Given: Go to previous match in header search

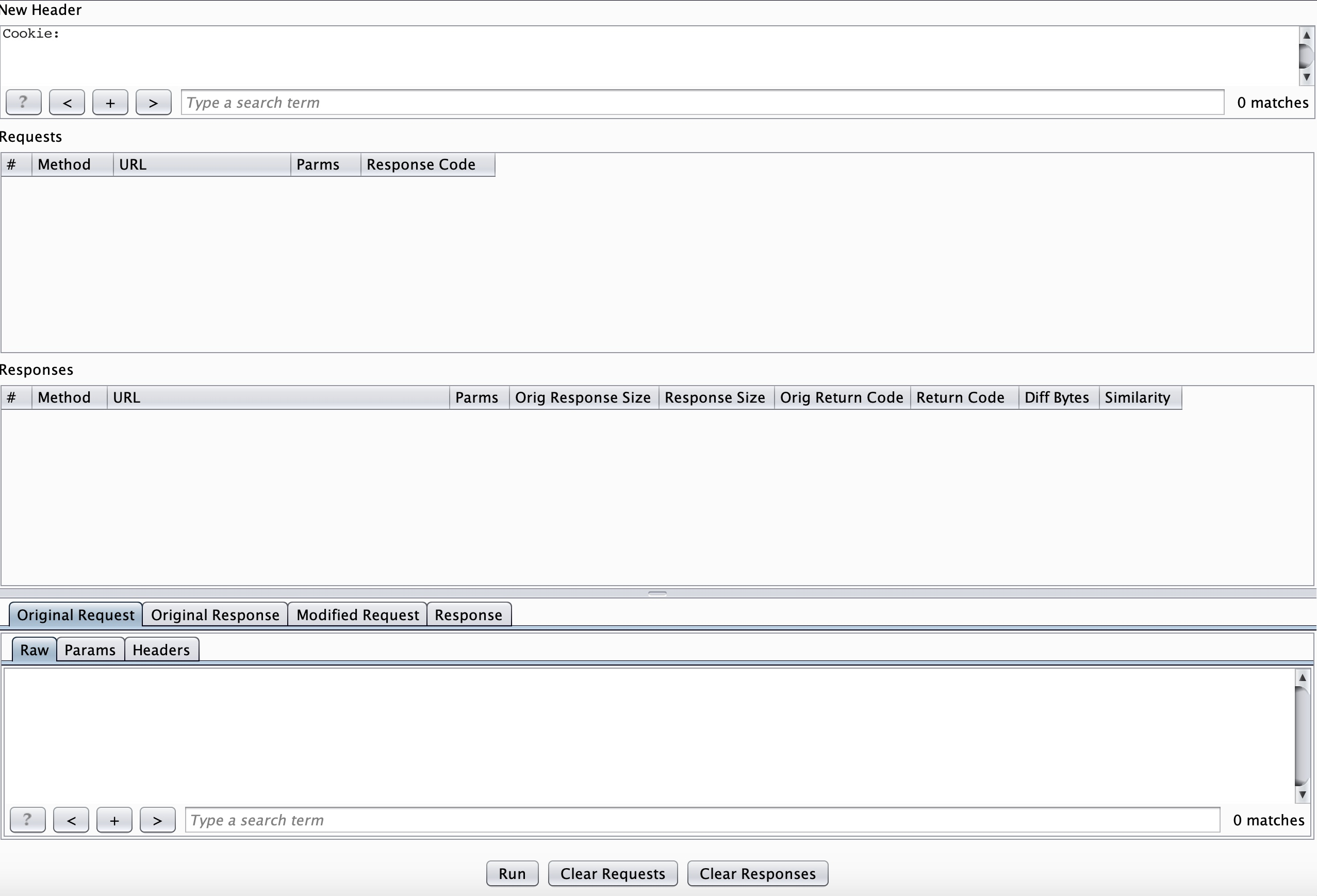Looking at the screenshot, I should point(67,102).
